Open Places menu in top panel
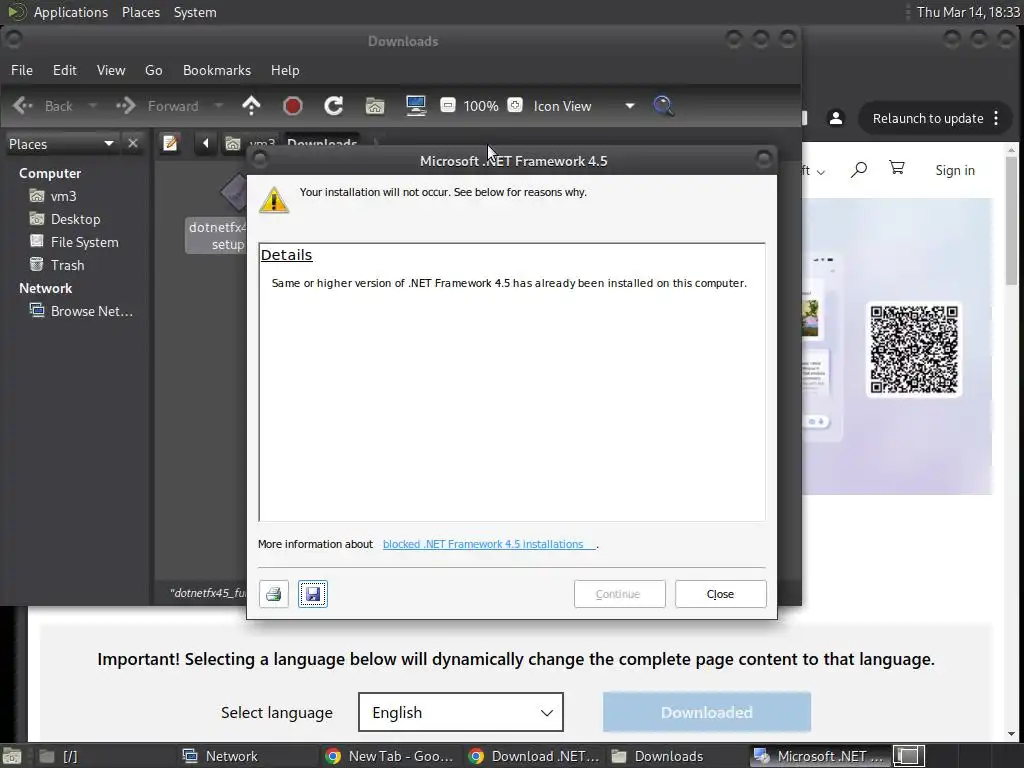Screen dimensions: 1024x768 click(x=141, y=12)
